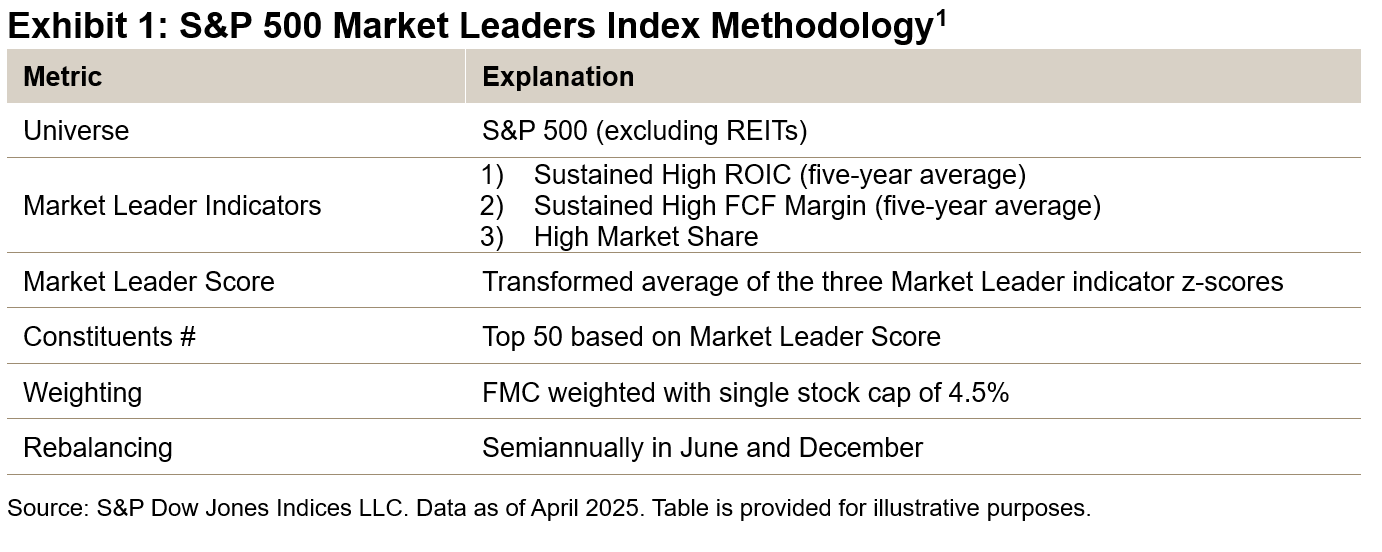Click the Constituents # row label
This screenshot has width=1382, height=552.
(x=109, y=337)
